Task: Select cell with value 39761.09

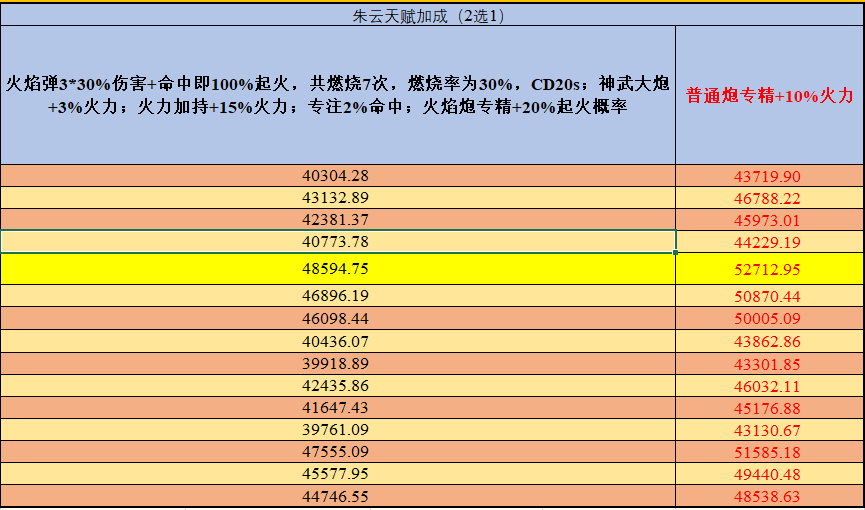Action: click(338, 430)
